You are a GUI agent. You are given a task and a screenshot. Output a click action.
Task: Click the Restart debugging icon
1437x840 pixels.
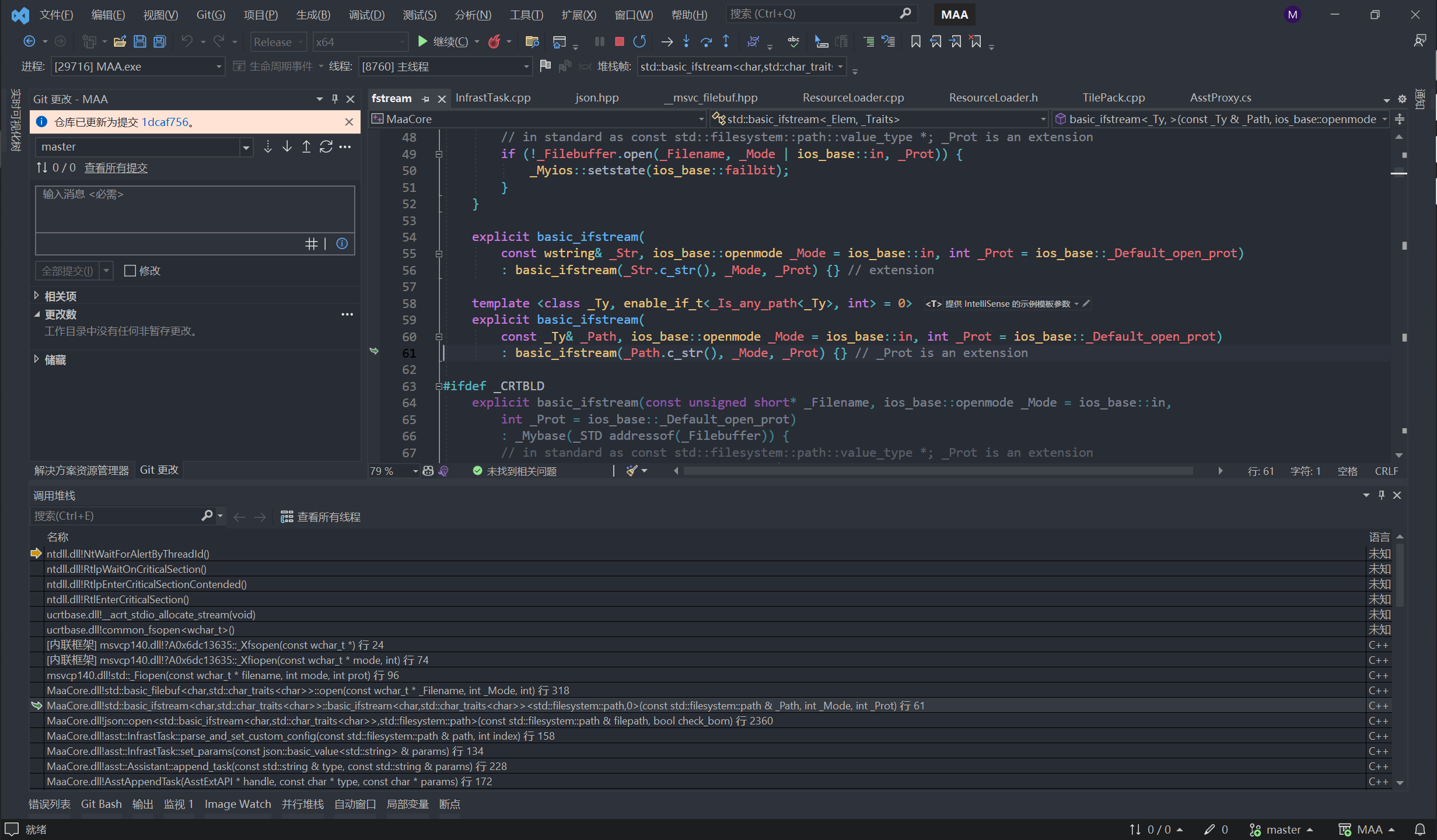pyautogui.click(x=639, y=41)
